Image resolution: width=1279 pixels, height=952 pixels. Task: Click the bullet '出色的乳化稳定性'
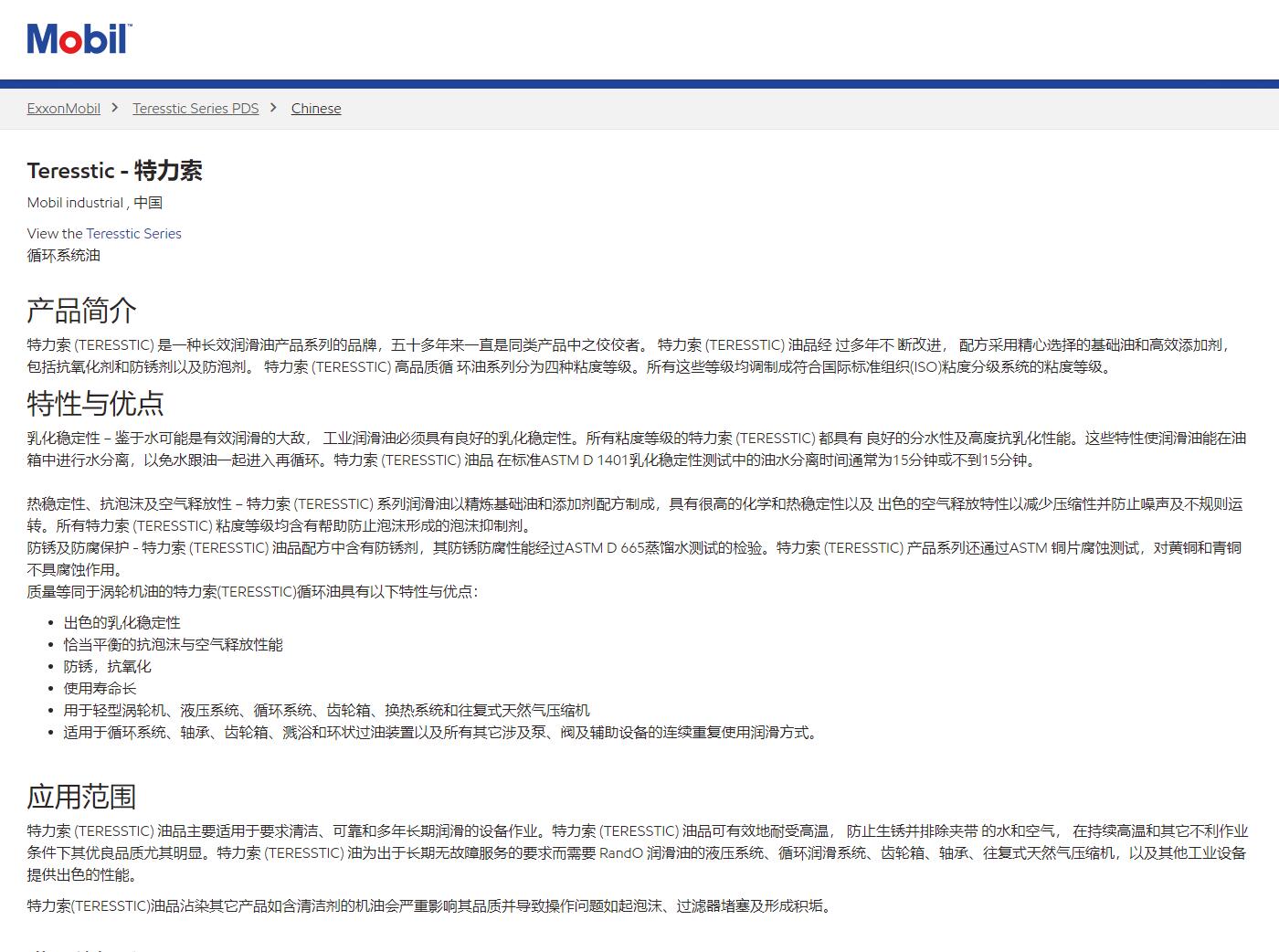click(x=122, y=622)
